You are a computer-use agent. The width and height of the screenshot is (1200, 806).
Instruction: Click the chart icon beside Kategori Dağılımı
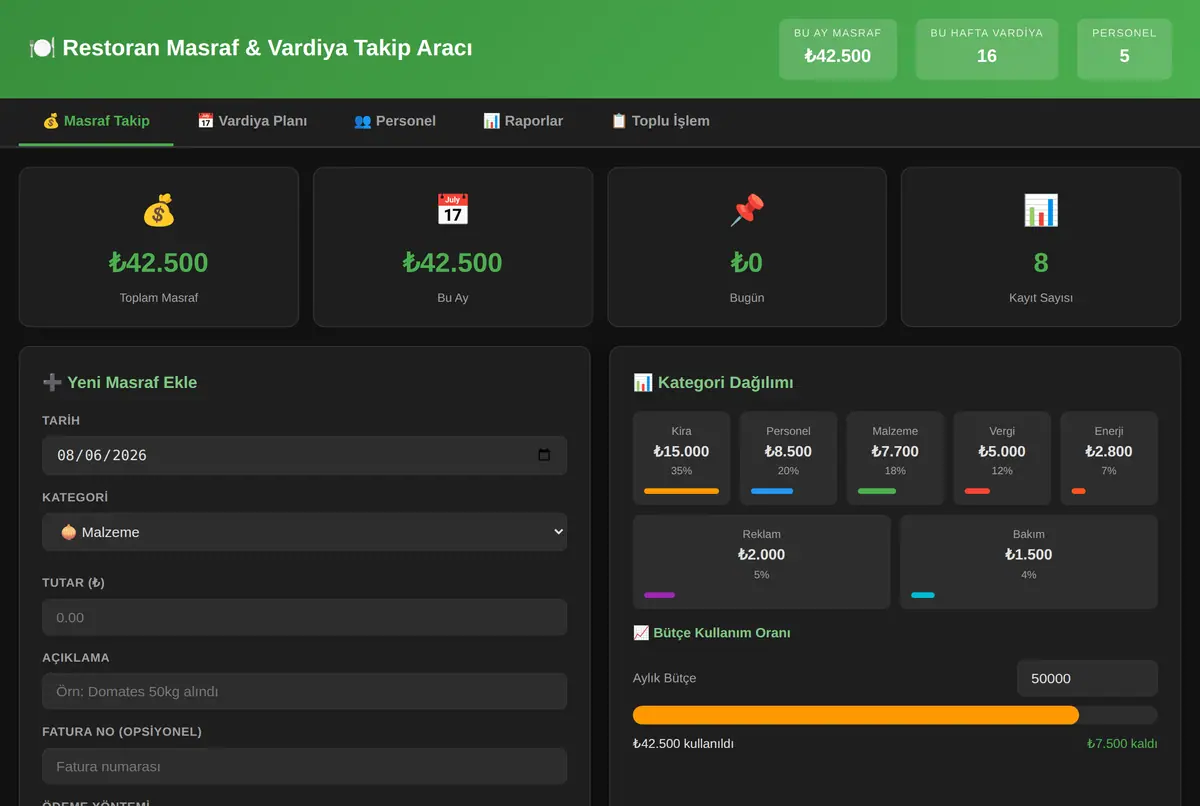coord(643,382)
